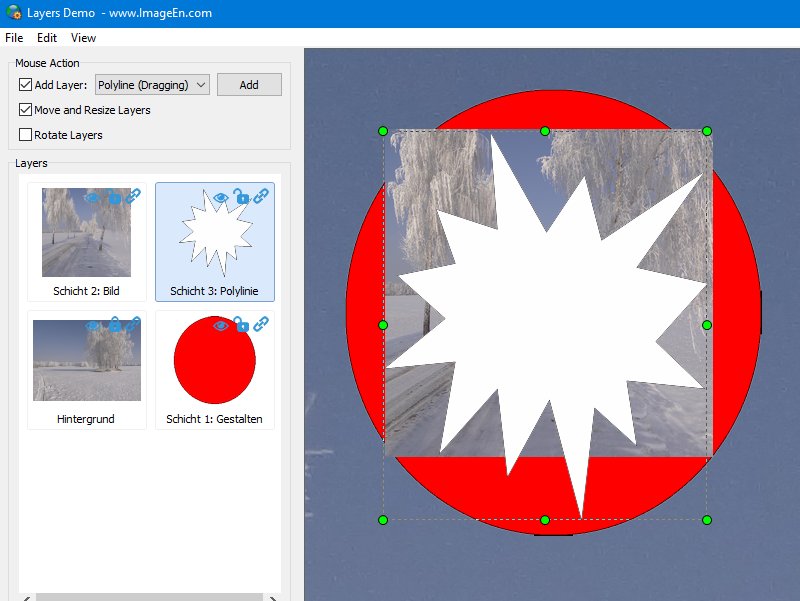Viewport: 800px width, 601px height.
Task: Open the View menu
Action: pyautogui.click(x=83, y=38)
